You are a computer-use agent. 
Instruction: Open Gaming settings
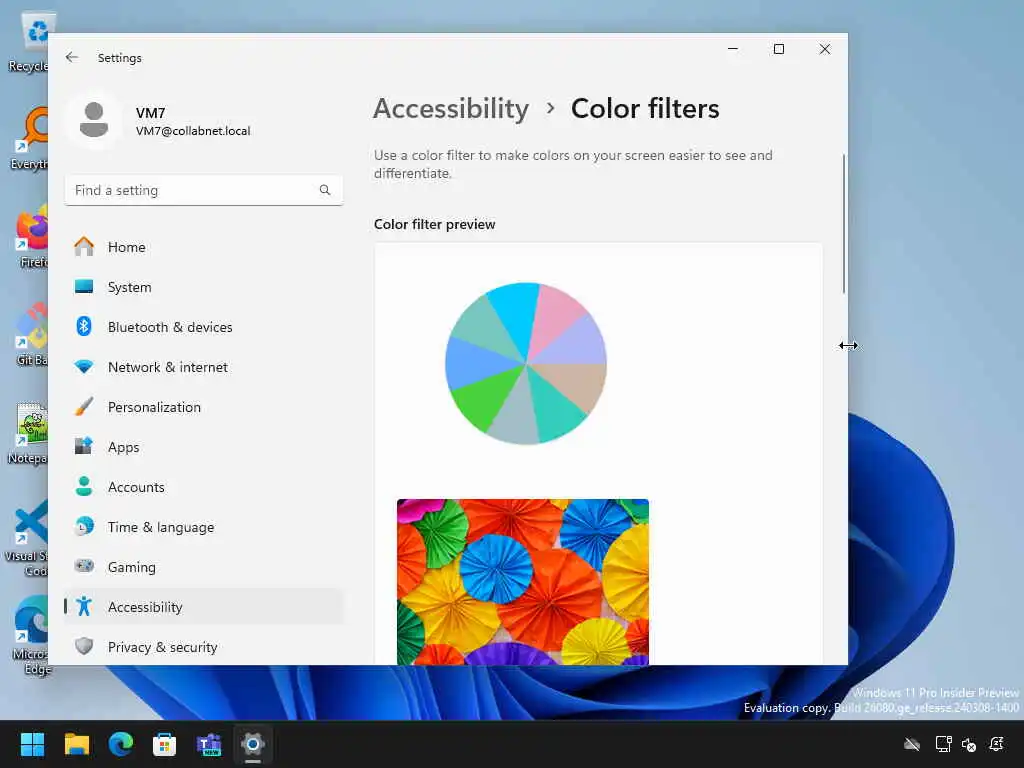click(x=204, y=566)
